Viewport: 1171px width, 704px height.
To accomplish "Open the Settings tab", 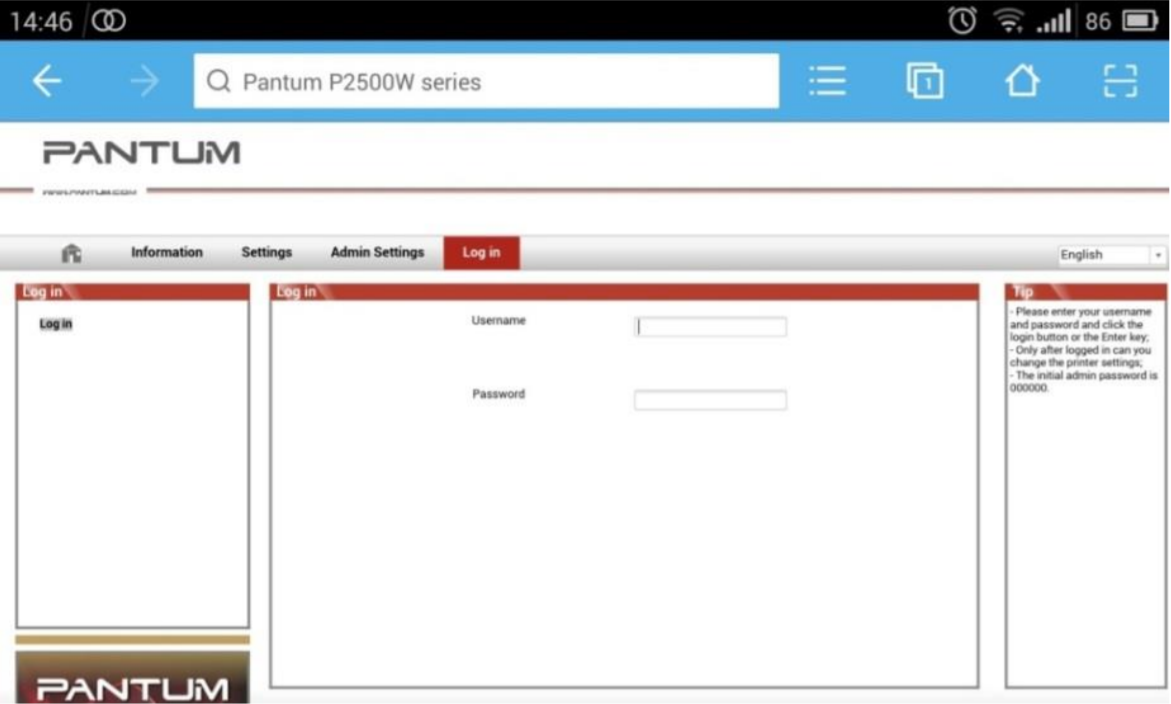I will 266,253.
